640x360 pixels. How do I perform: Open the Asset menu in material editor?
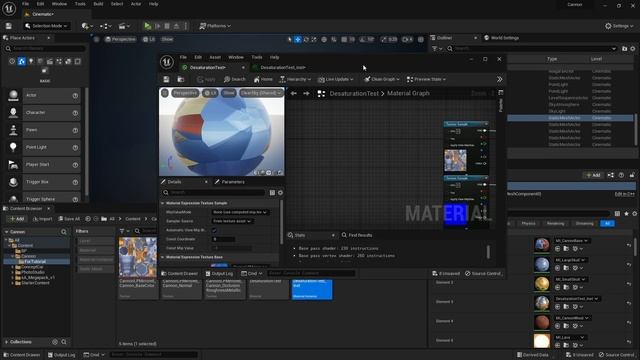click(215, 57)
